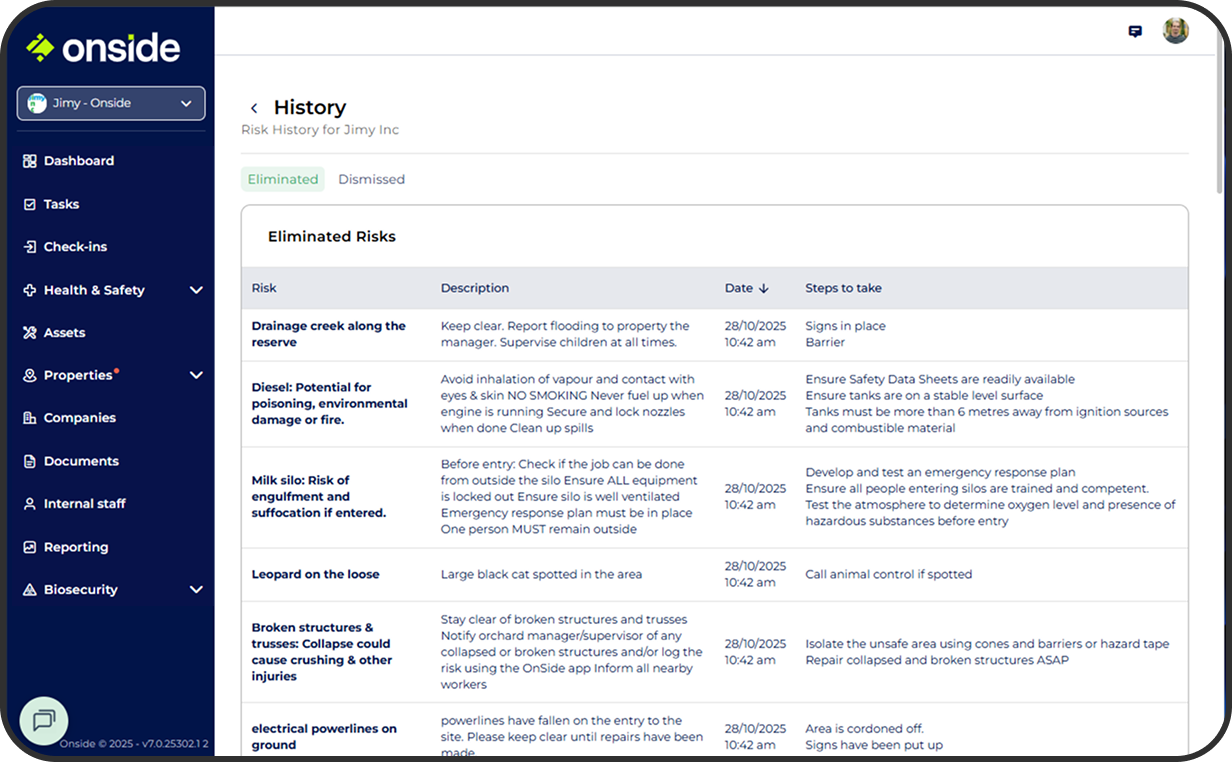Open the Assets tools icon
Viewport: 1232px width, 762px height.
coord(30,333)
